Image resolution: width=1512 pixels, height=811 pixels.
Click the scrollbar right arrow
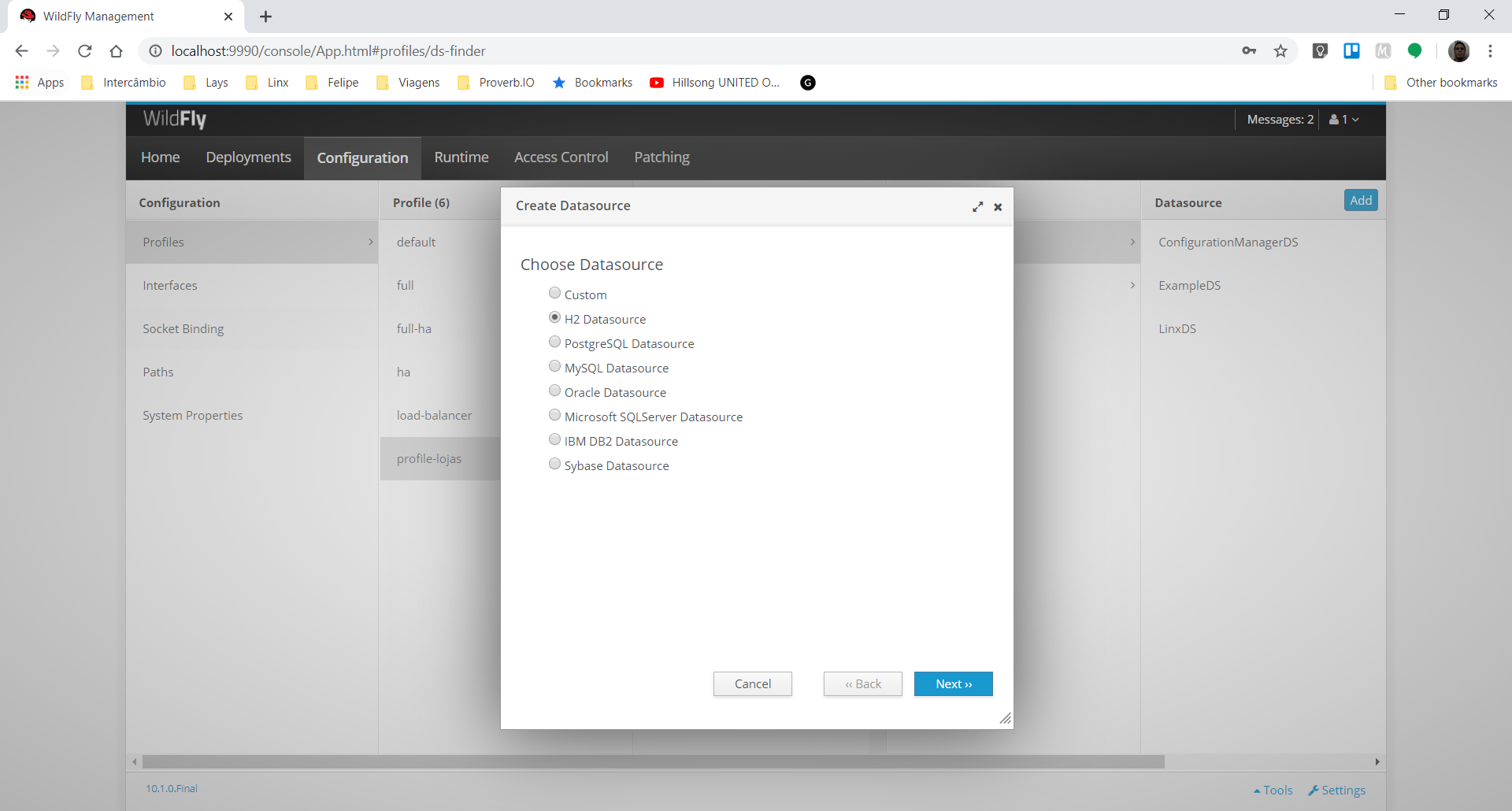click(1377, 762)
